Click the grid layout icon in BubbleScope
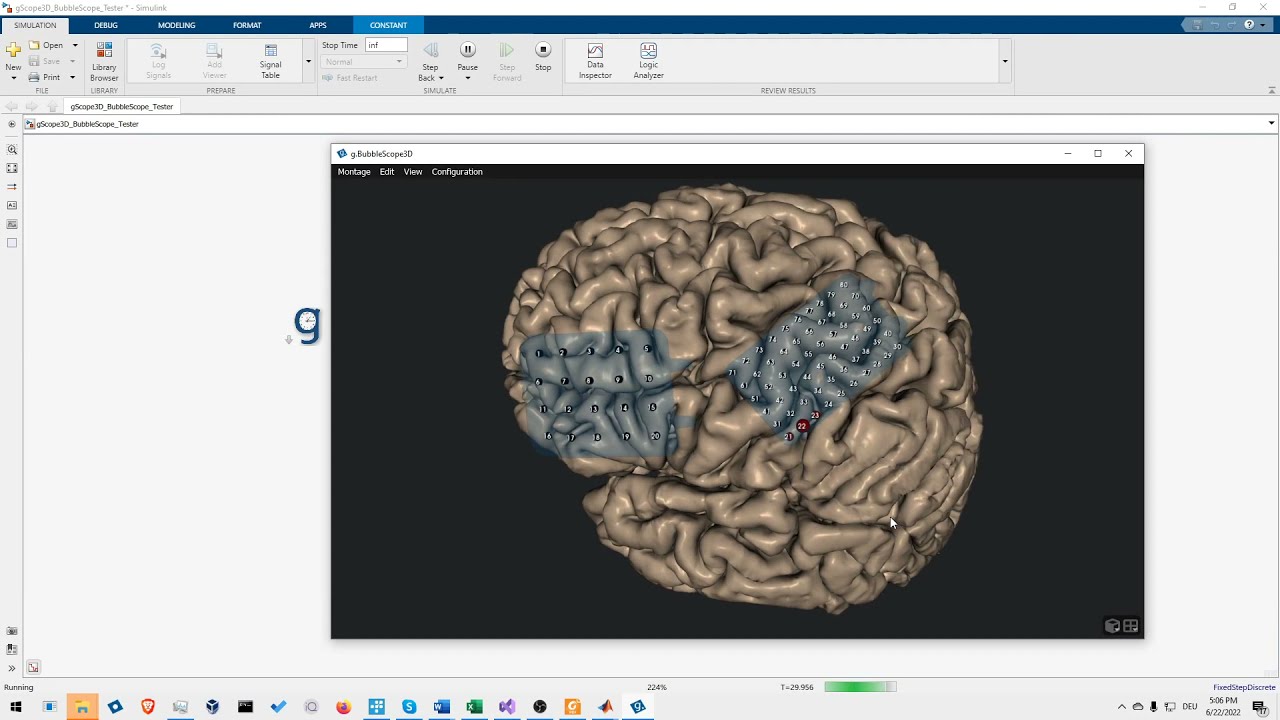1280x720 pixels. coord(1131,626)
